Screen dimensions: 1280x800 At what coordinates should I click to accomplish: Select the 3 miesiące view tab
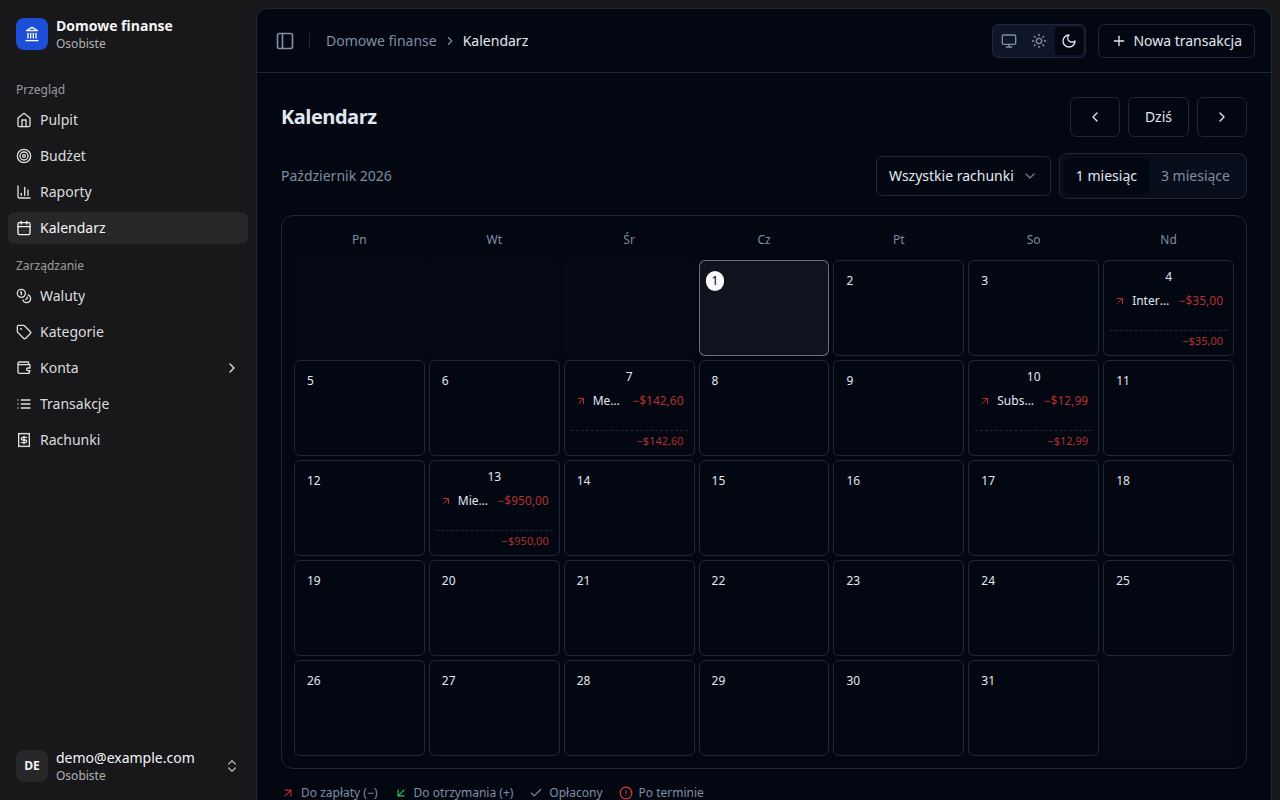pos(1195,176)
